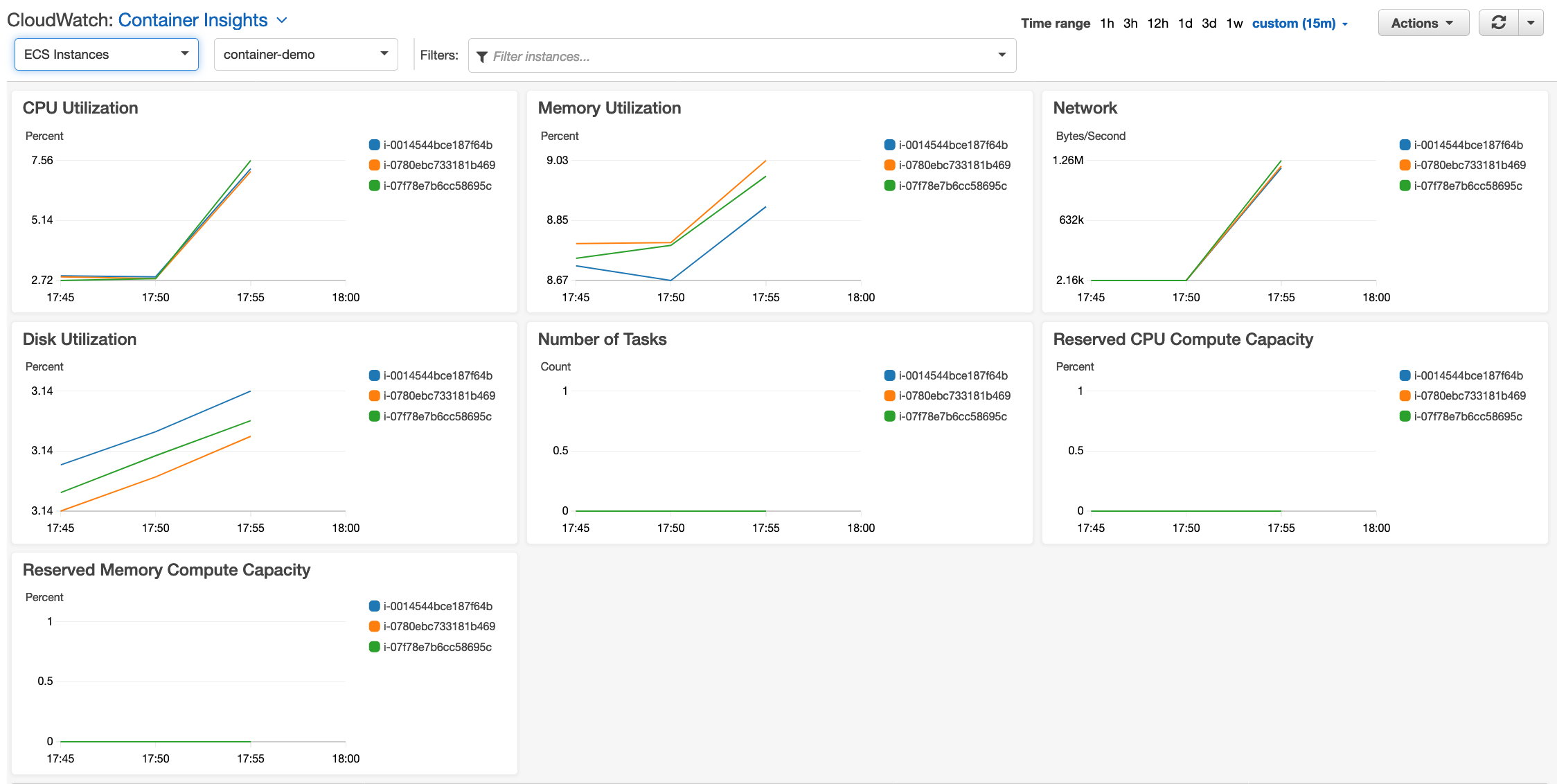
Task: Click green swatch i-07f78e7b6cc58695c in Memory Utilization legend
Action: [889, 186]
